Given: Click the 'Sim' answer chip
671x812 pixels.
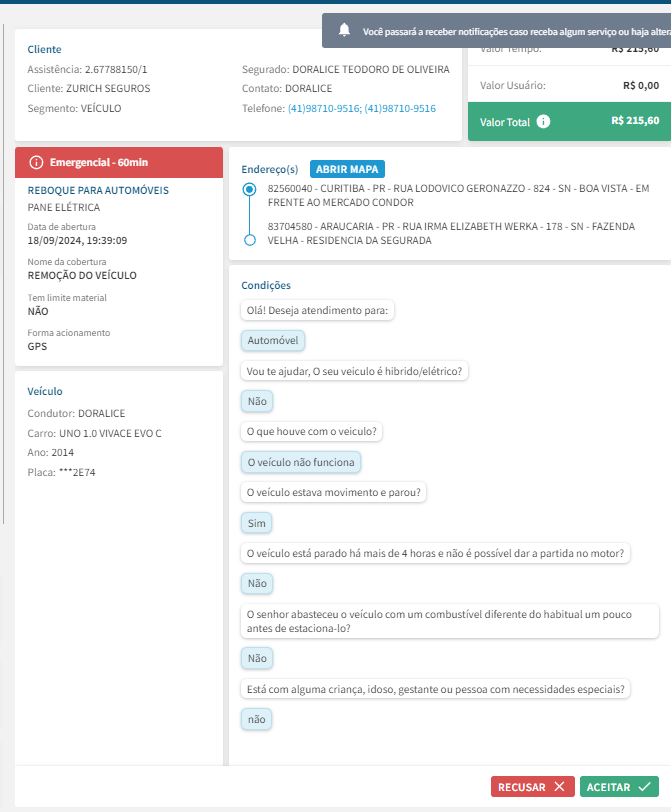Looking at the screenshot, I should click(x=258, y=523).
